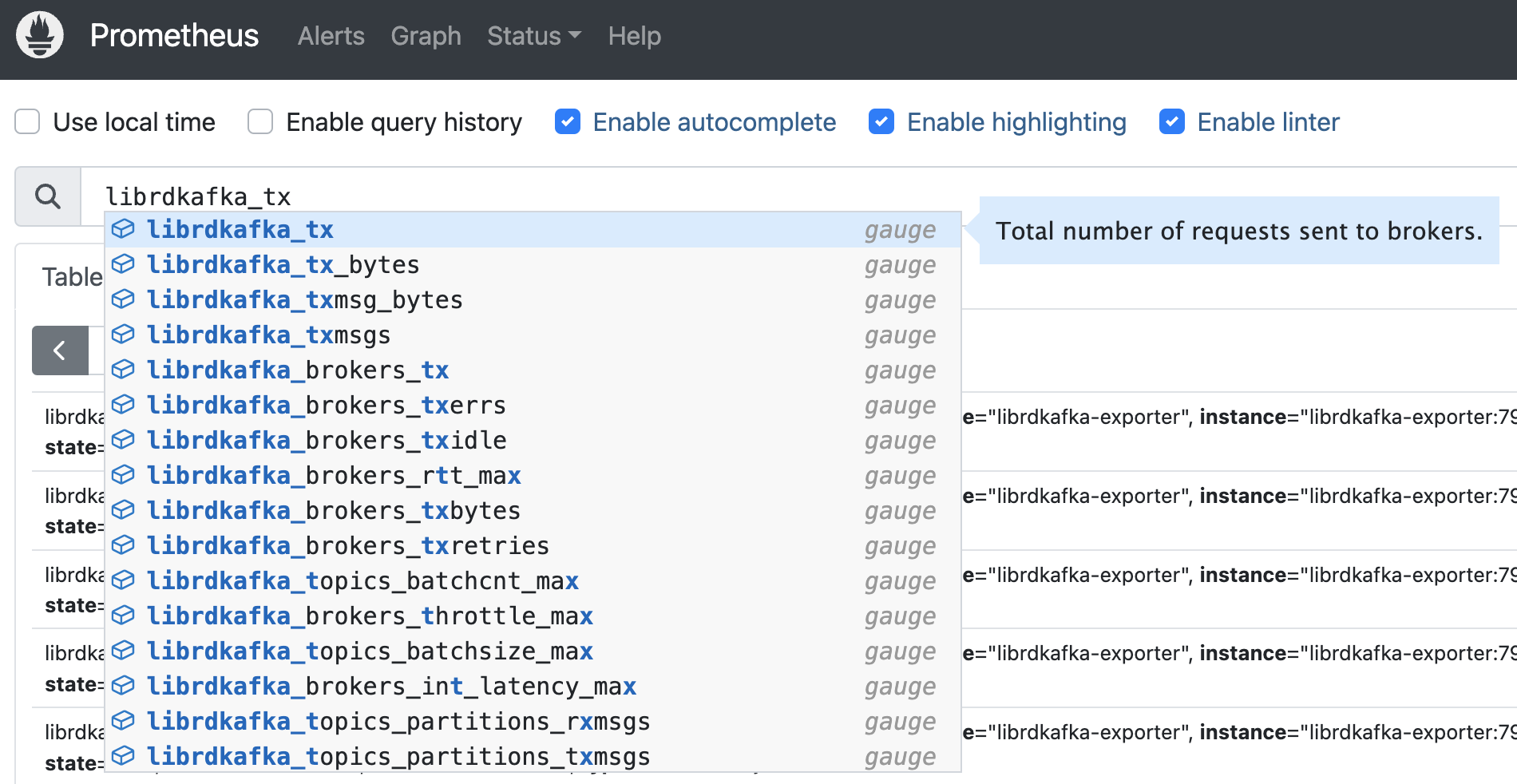
Task: Click the cube icon beside librdkafka_brokers_tx
Action: coord(123,370)
